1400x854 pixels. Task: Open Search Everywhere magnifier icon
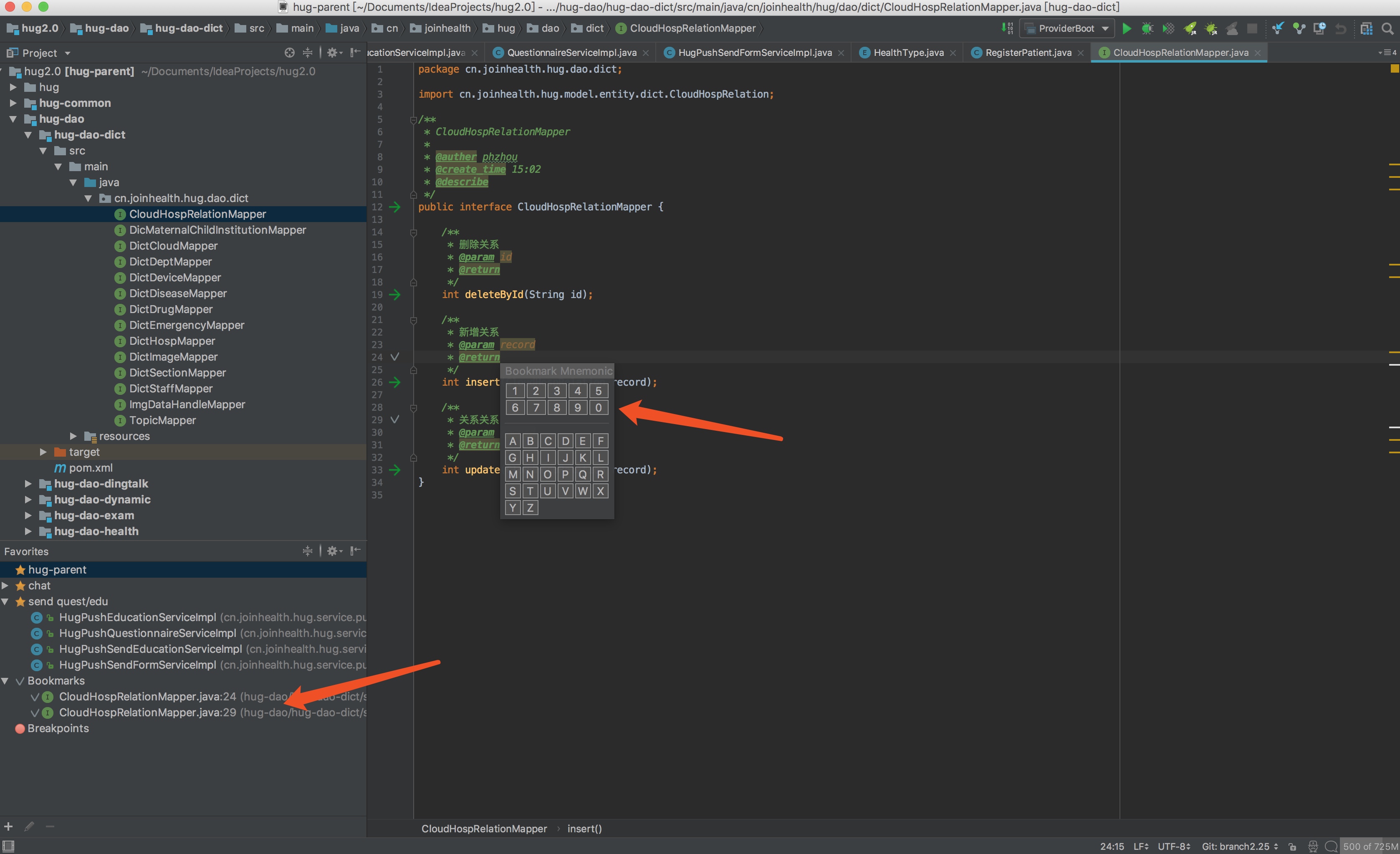(1387, 28)
